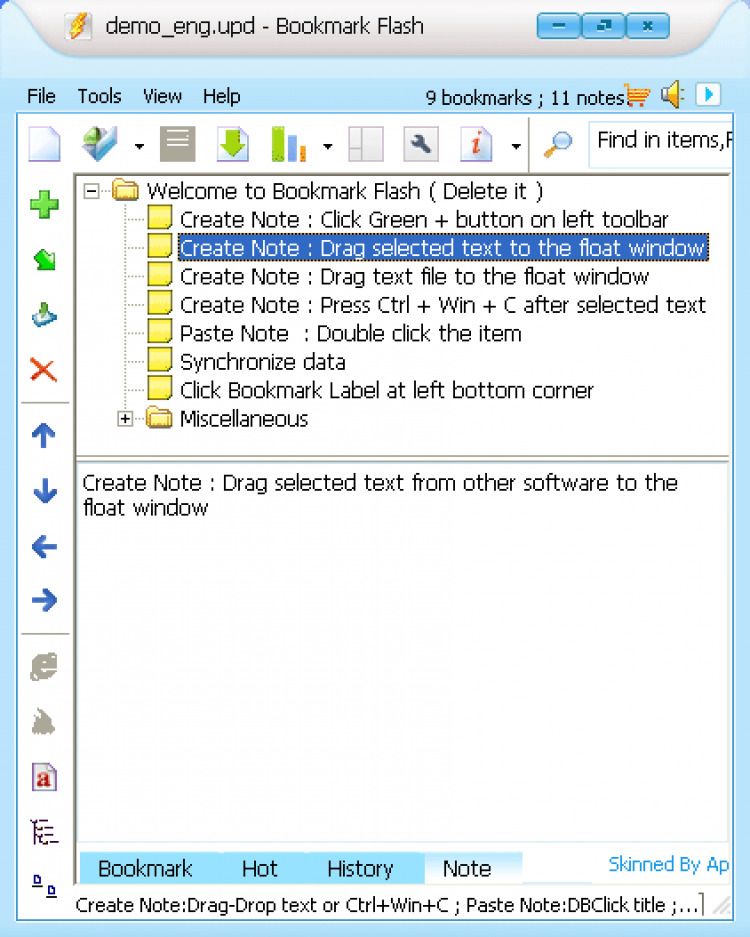This screenshot has height=937, width=750.
Task: Click the green checkmark book icon
Action: tap(100, 144)
